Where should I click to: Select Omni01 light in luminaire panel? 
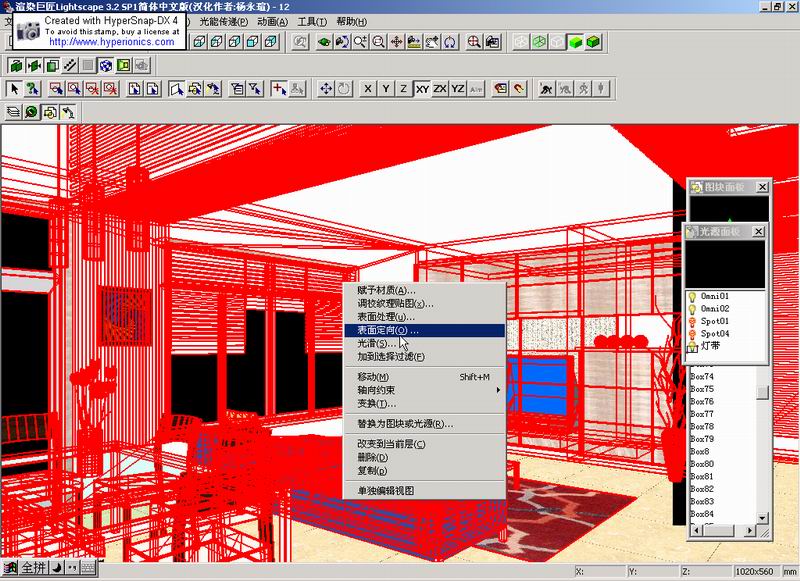click(x=714, y=296)
